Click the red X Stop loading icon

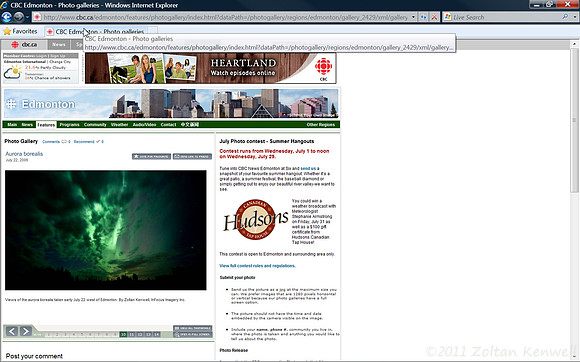coord(434,17)
